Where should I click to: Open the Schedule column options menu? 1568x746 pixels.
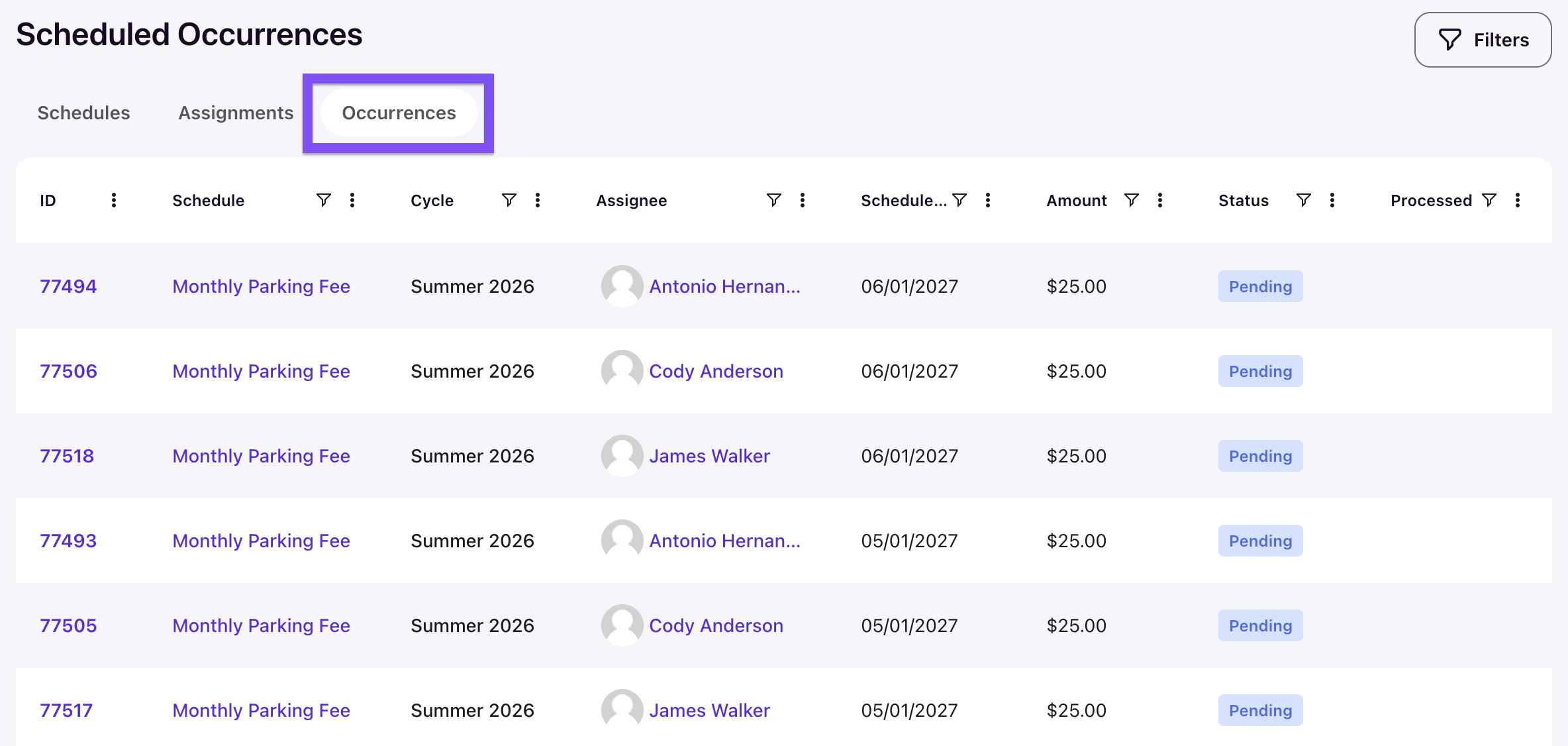tap(352, 200)
